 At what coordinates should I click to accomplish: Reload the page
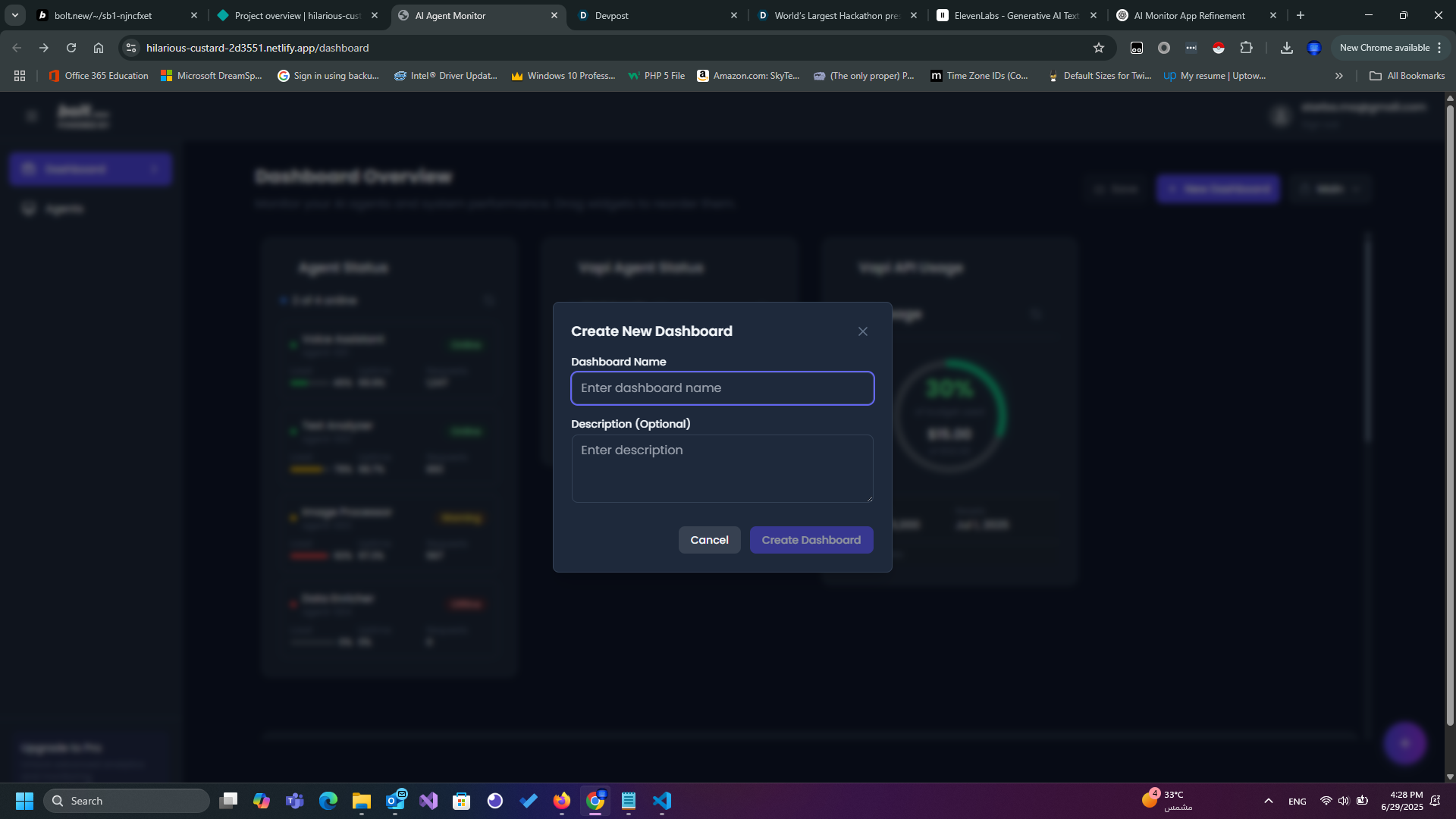[x=71, y=48]
